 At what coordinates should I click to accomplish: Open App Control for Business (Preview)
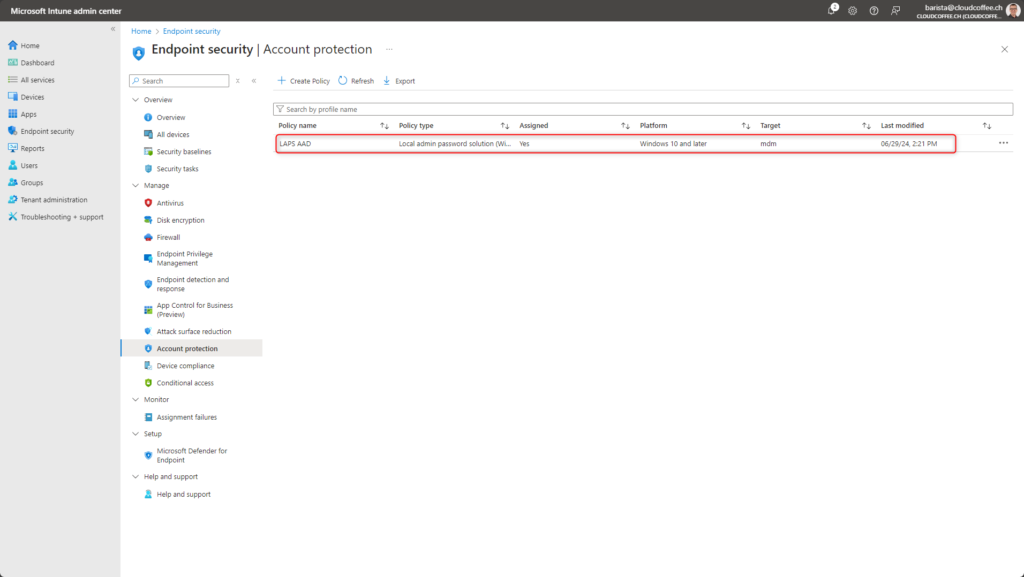click(192, 309)
